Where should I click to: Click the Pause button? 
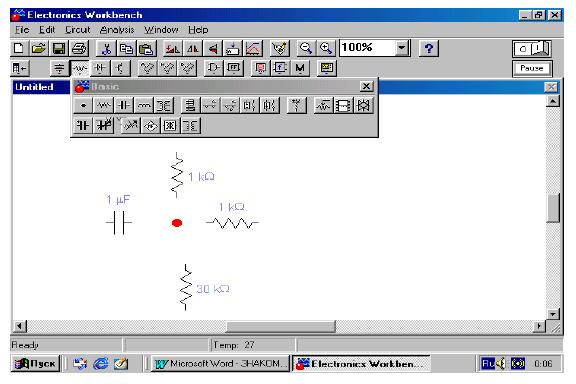point(532,68)
